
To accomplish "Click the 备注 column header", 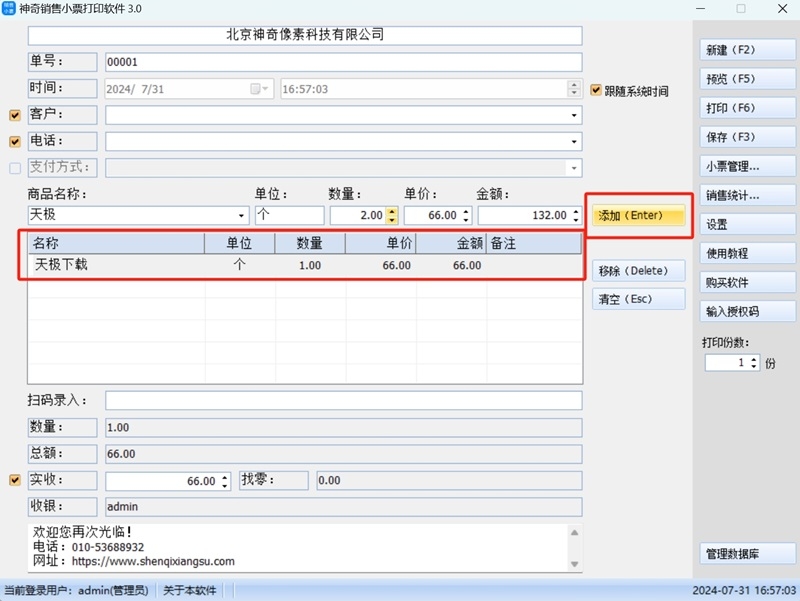I will pyautogui.click(x=534, y=243).
